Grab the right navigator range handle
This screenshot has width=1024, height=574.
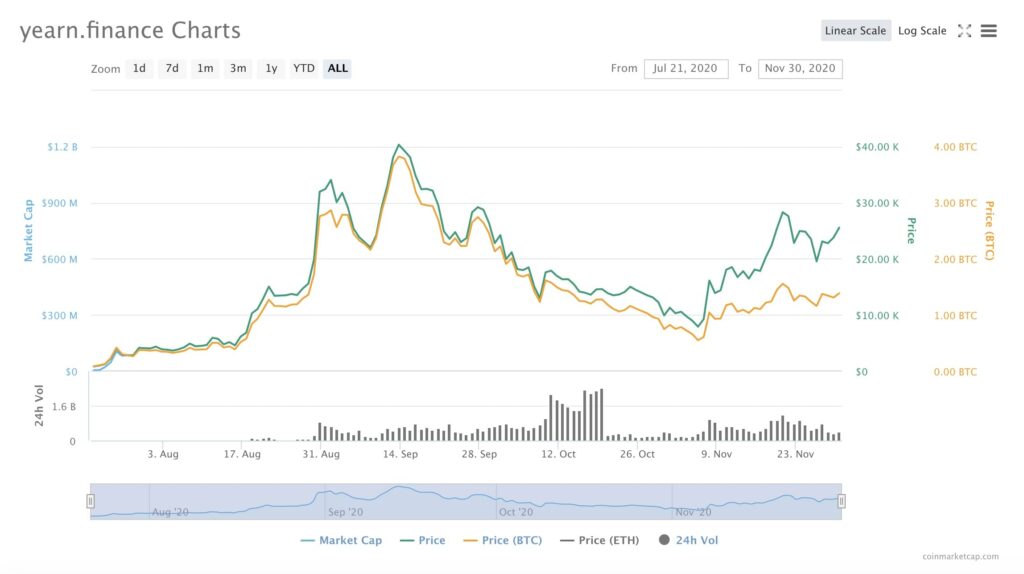point(841,501)
